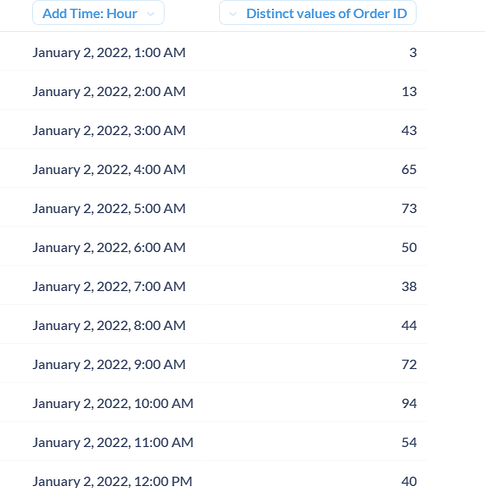Choose the January 2, 2022, 6:00 AM cell
The width and height of the screenshot is (485, 500).
click(x=109, y=247)
